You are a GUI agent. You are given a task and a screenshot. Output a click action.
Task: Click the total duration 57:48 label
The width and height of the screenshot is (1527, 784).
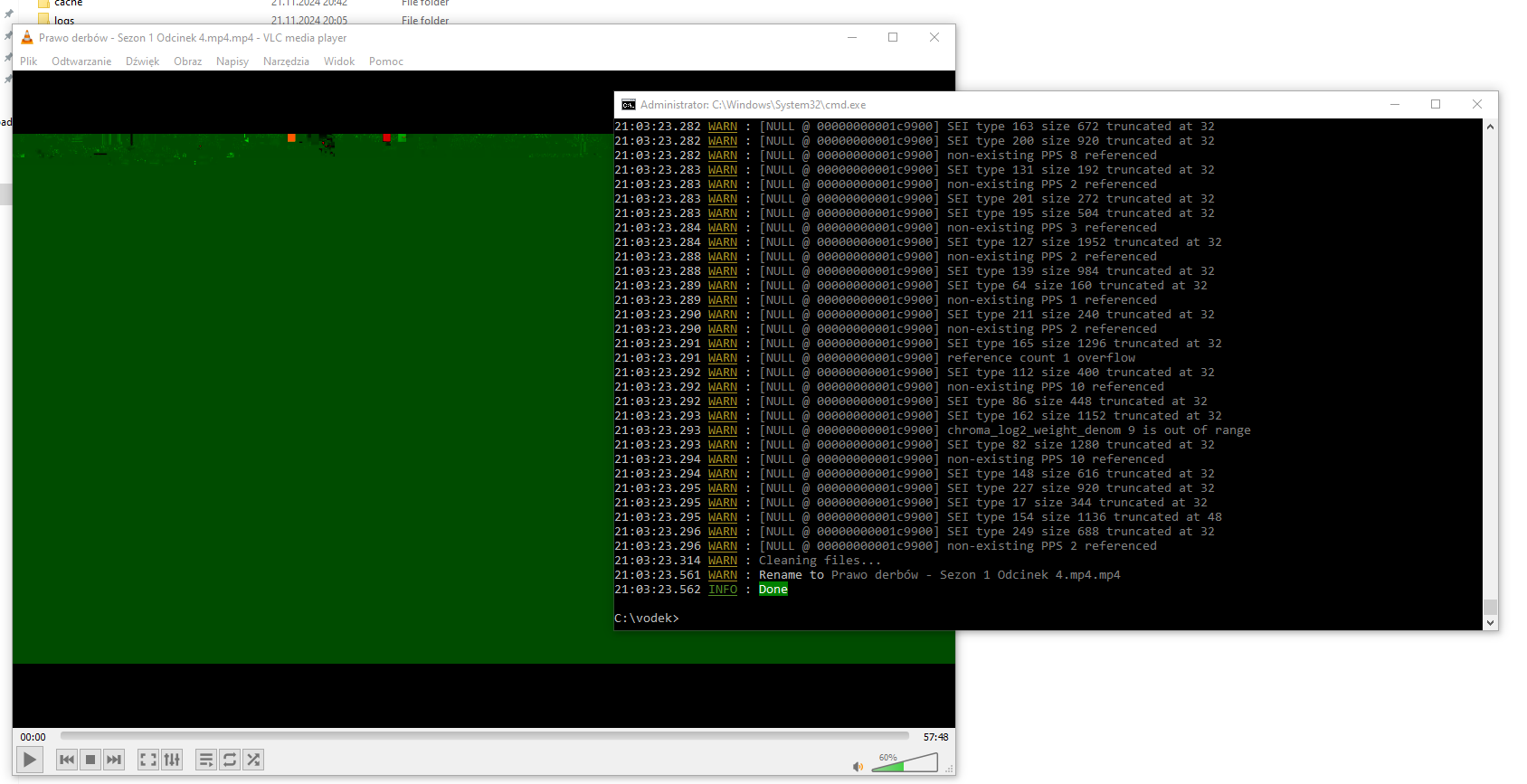[935, 737]
